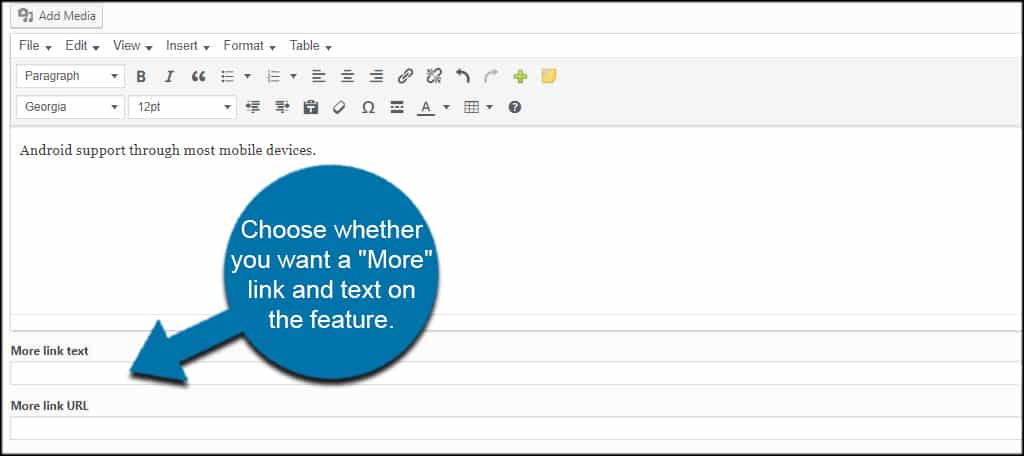This screenshot has height=456, width=1024.
Task: Apply blockquote formatting
Action: 199,76
